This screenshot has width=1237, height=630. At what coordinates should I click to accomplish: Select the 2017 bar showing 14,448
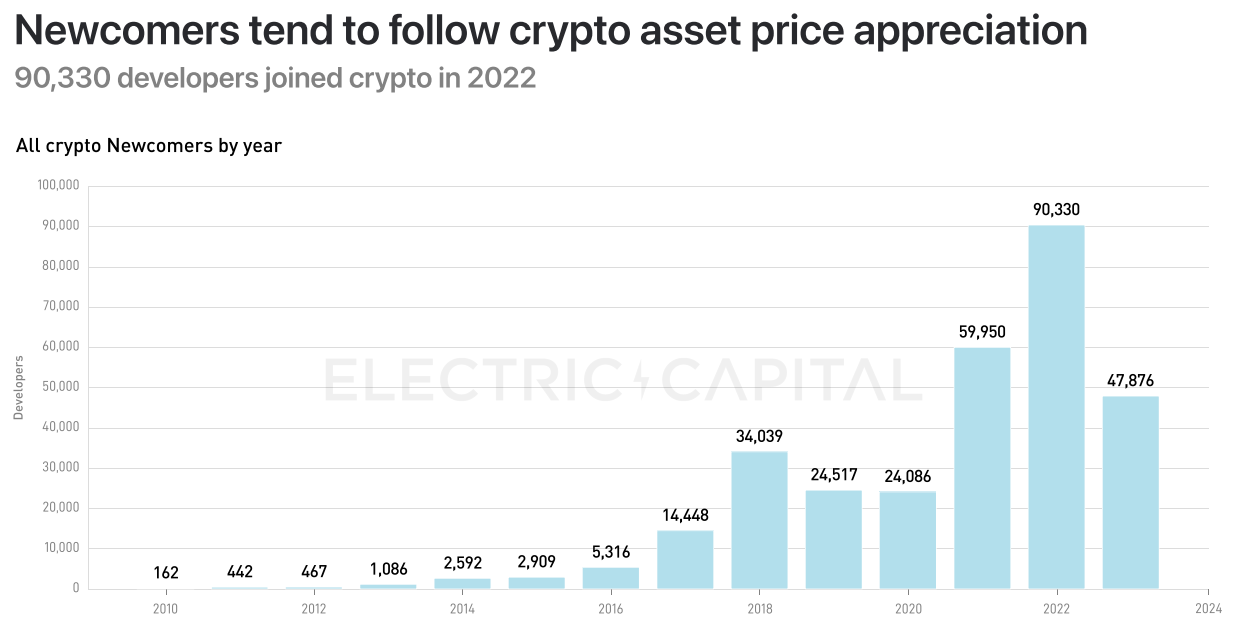coord(685,559)
